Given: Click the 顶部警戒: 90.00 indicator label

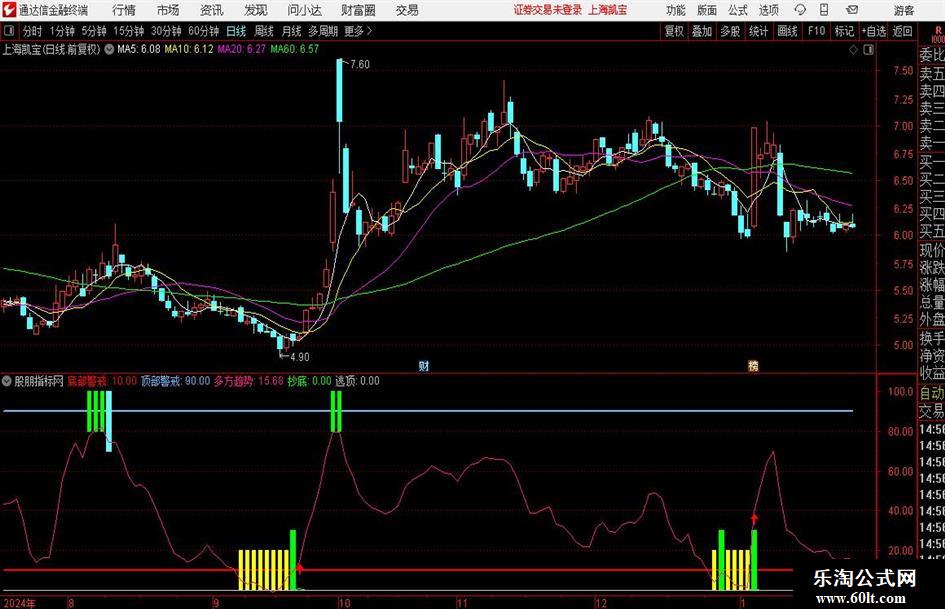Looking at the screenshot, I should coord(175,381).
